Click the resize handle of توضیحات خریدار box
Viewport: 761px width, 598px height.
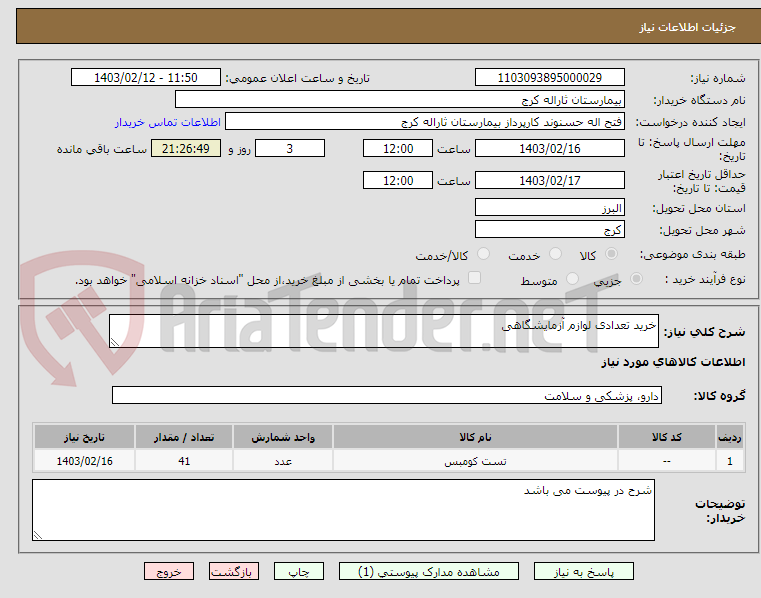pyautogui.click(x=37, y=535)
